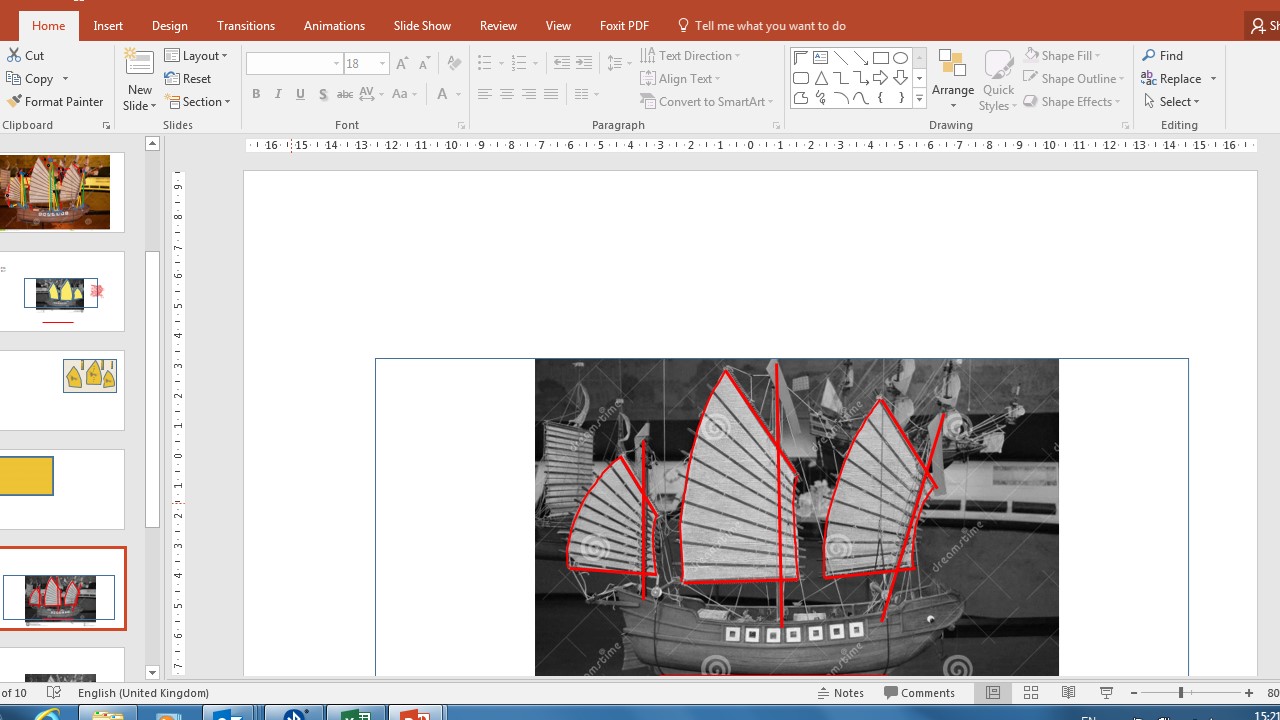
Task: Click the zoom in plus button
Action: (x=1249, y=692)
